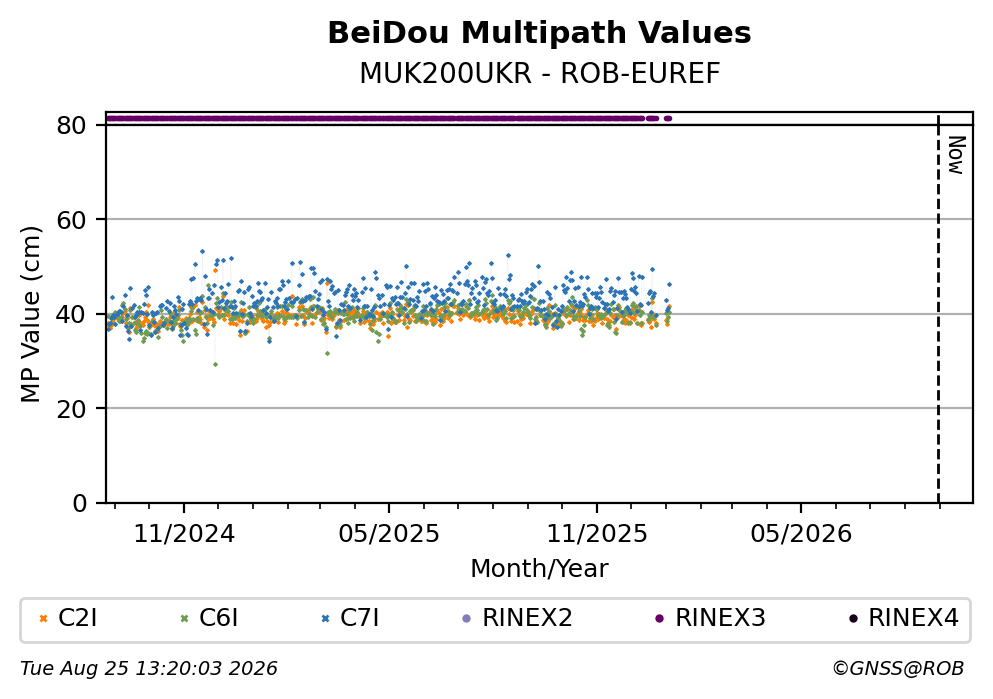
Task: Click the MP Value (cm) axis label
Action: (30, 315)
